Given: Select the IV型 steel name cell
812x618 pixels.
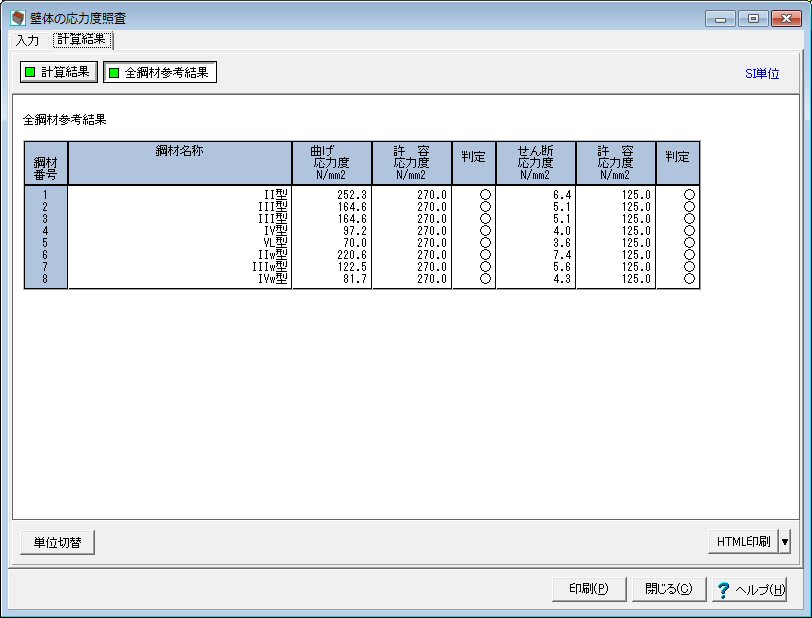Looking at the screenshot, I should [276, 231].
